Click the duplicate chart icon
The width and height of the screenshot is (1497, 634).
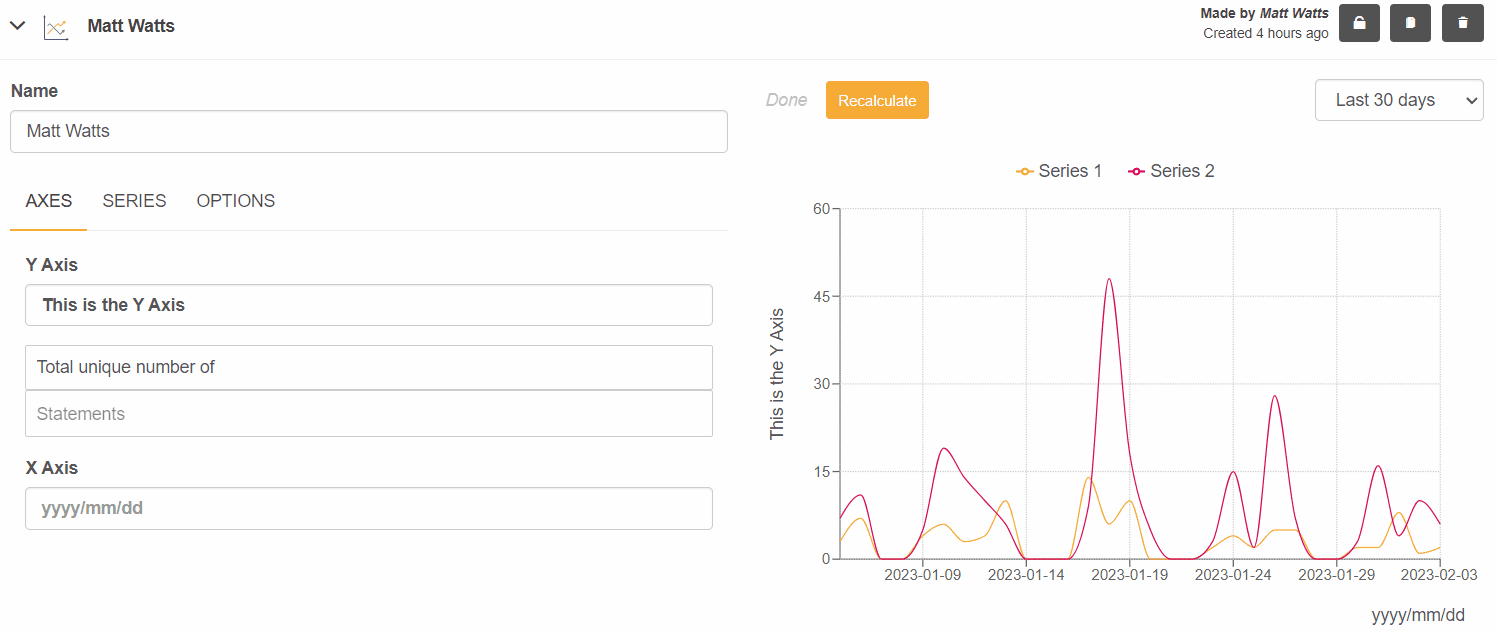[1410, 22]
